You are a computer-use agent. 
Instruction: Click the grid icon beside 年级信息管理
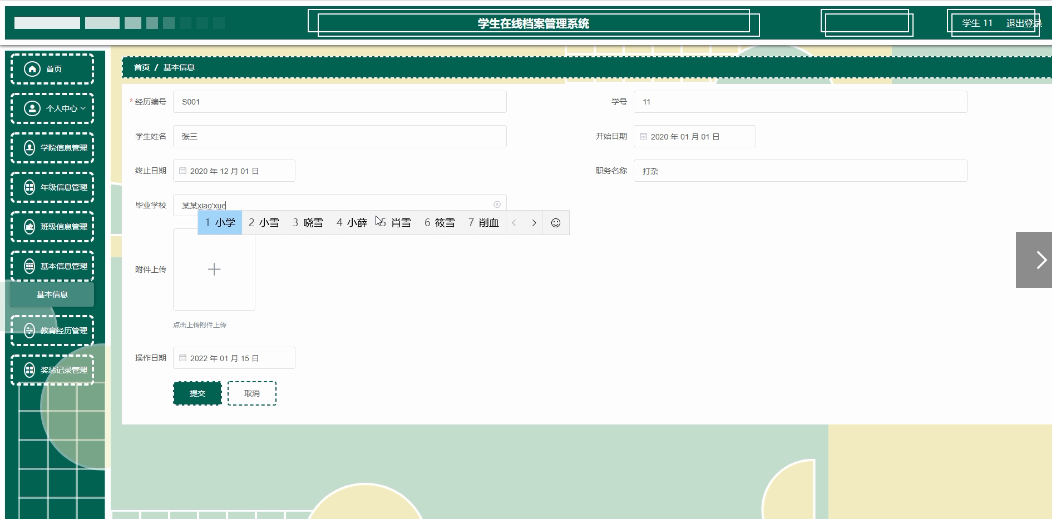30,187
